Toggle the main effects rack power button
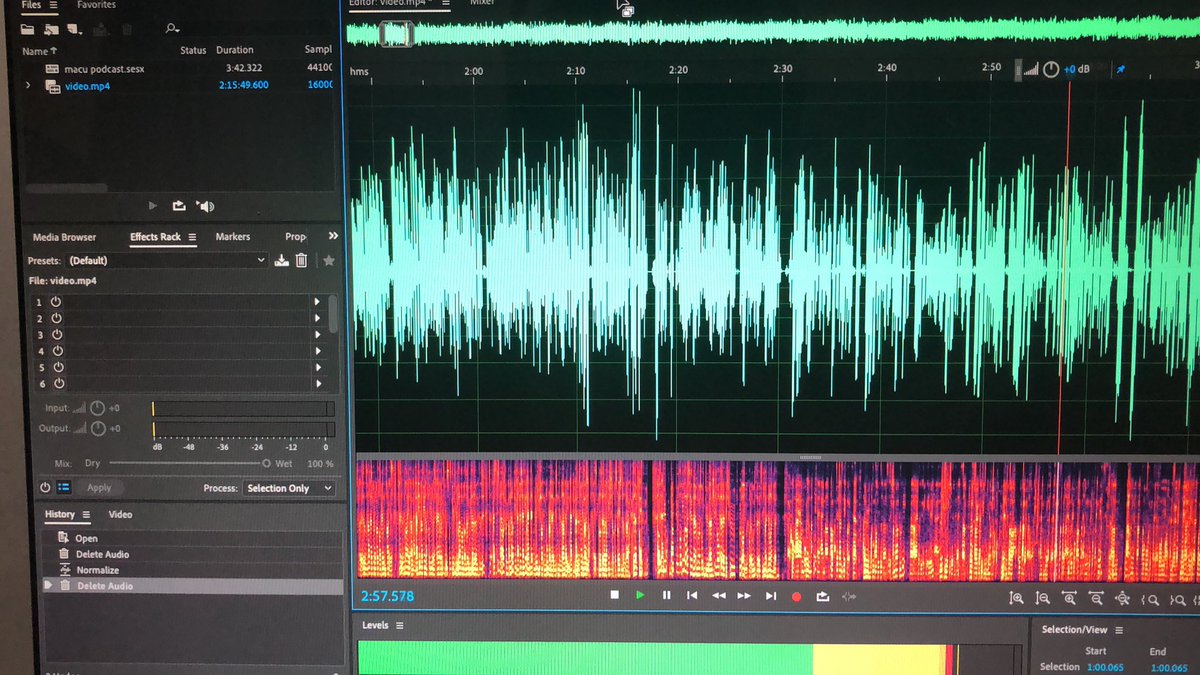The height and width of the screenshot is (675, 1200). 45,488
